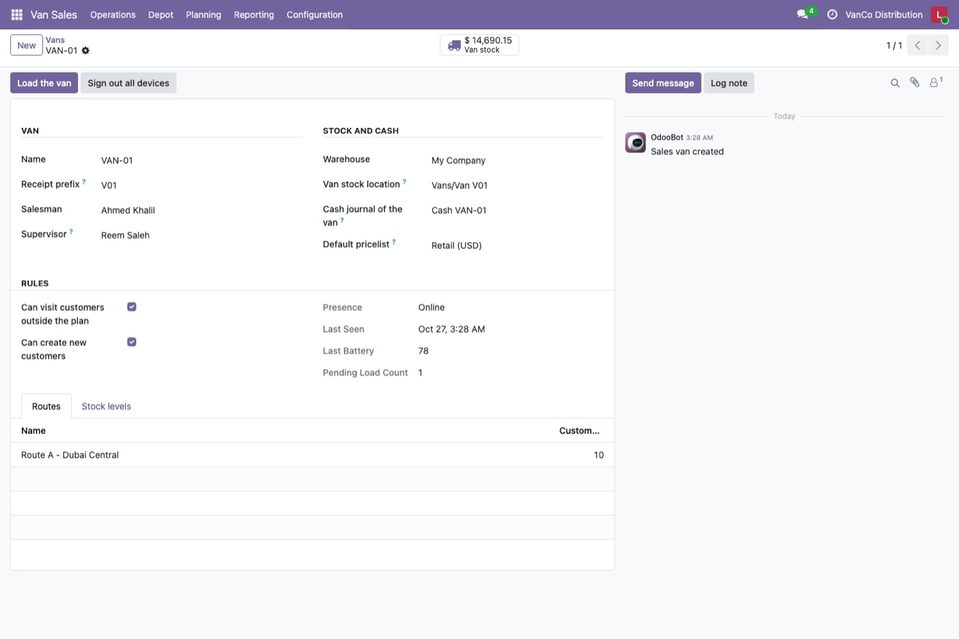Click the OdooBot avatar
This screenshot has height=639, width=959.
coord(635,142)
